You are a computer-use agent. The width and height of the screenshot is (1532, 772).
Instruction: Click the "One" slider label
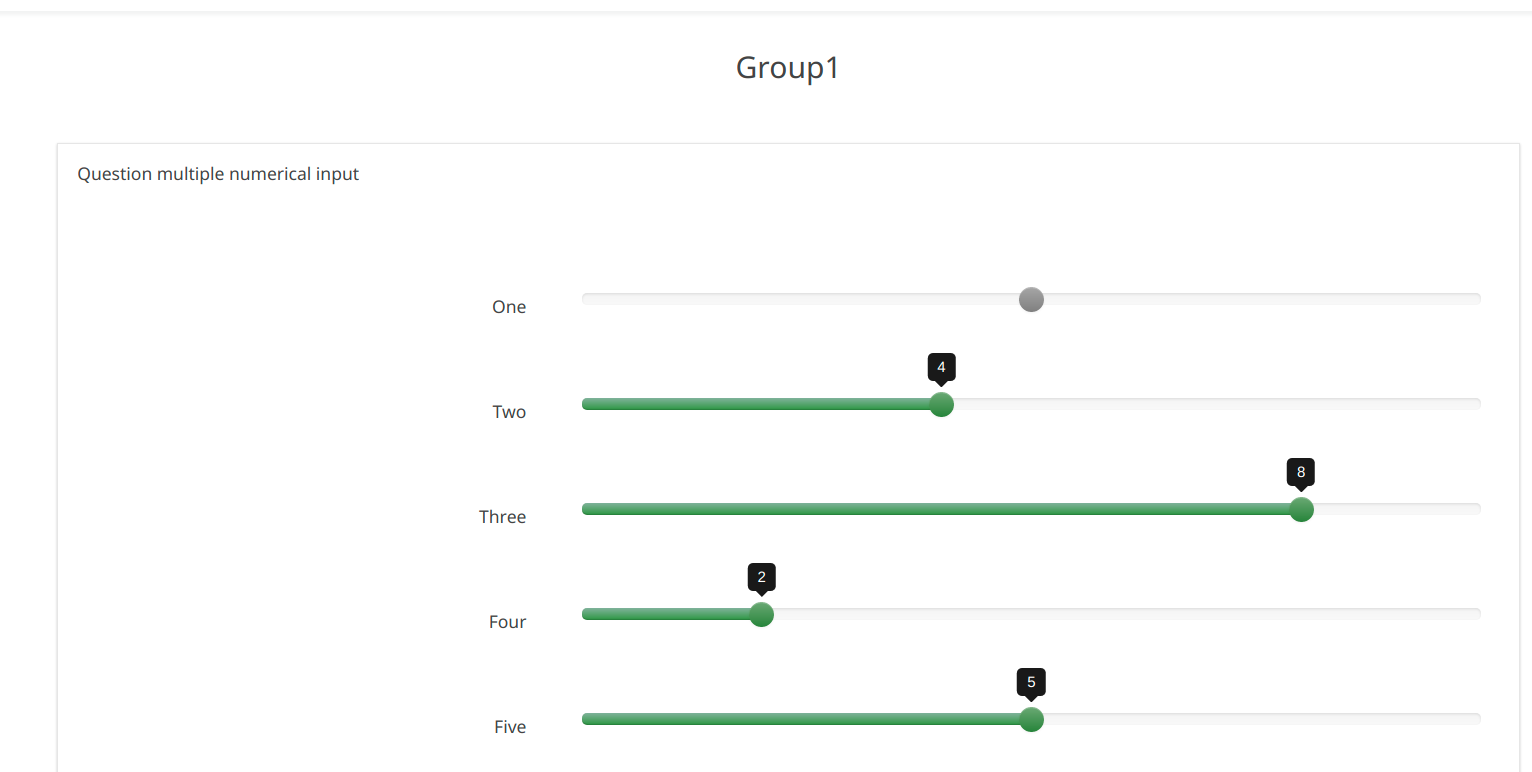tap(508, 307)
